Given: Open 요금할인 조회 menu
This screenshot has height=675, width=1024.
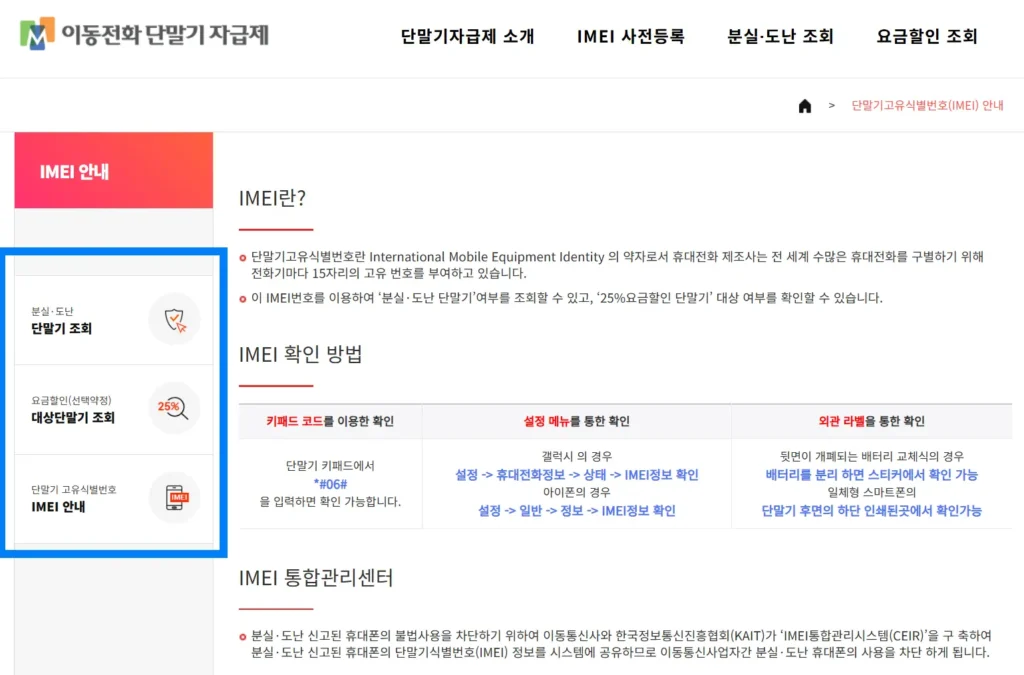Looking at the screenshot, I should pyautogui.click(x=927, y=37).
